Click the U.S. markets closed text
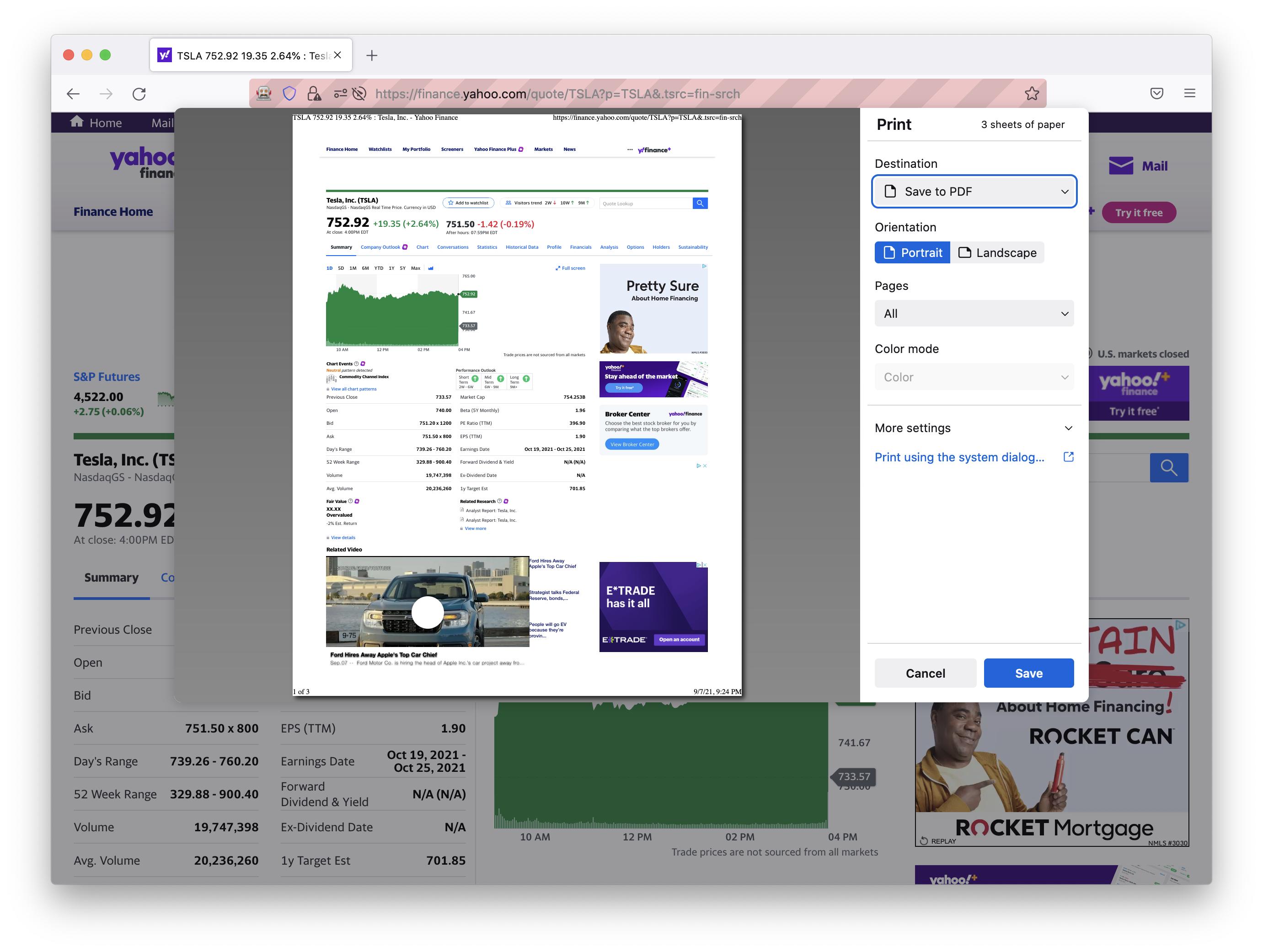 click(1143, 354)
